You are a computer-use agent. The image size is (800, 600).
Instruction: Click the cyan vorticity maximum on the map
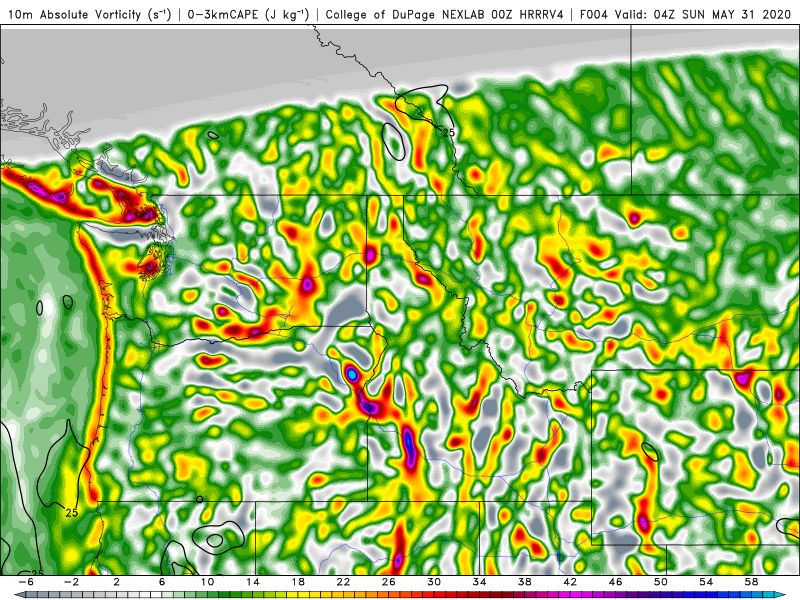click(352, 374)
